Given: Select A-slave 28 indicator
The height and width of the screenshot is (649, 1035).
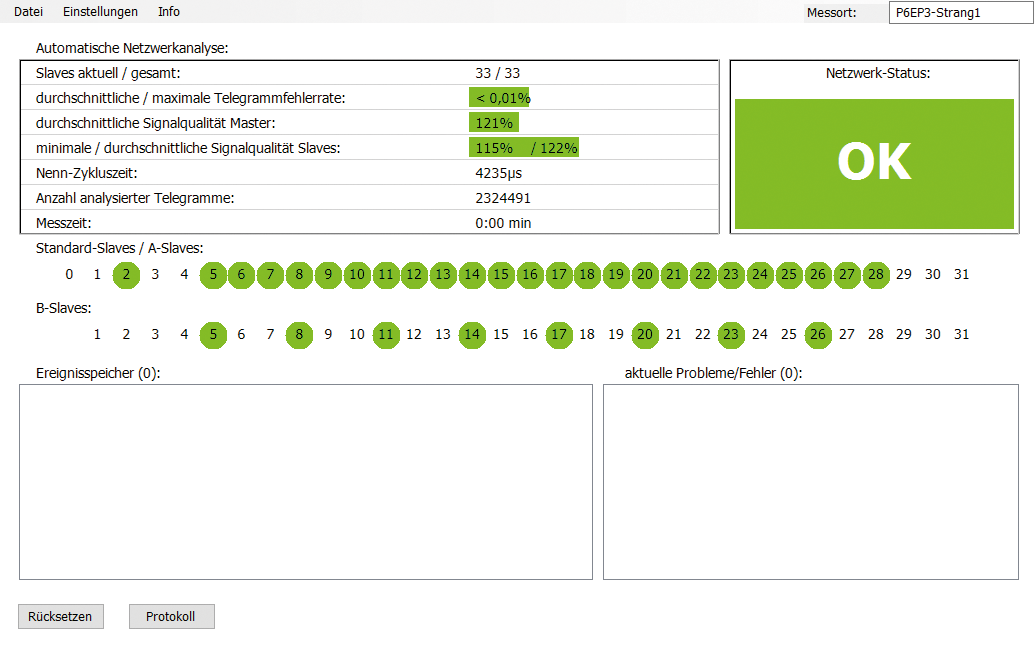Looking at the screenshot, I should click(875, 275).
